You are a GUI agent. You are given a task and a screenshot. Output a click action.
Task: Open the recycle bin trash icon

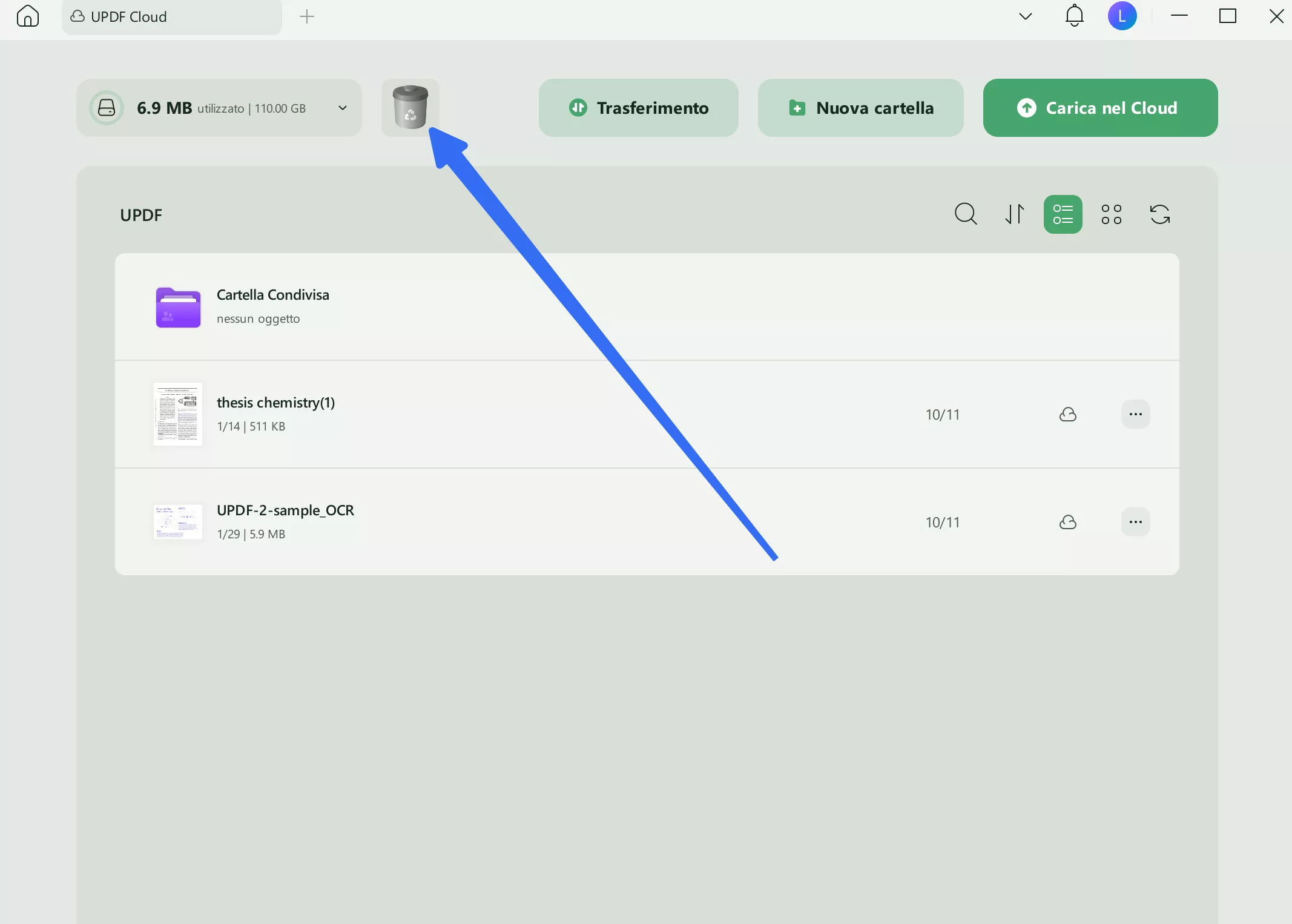tap(410, 107)
